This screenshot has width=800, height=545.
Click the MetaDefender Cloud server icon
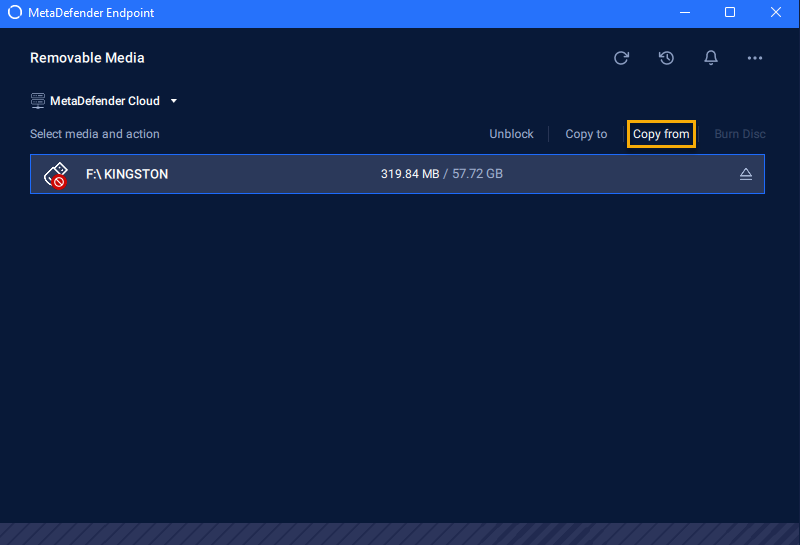(x=38, y=101)
